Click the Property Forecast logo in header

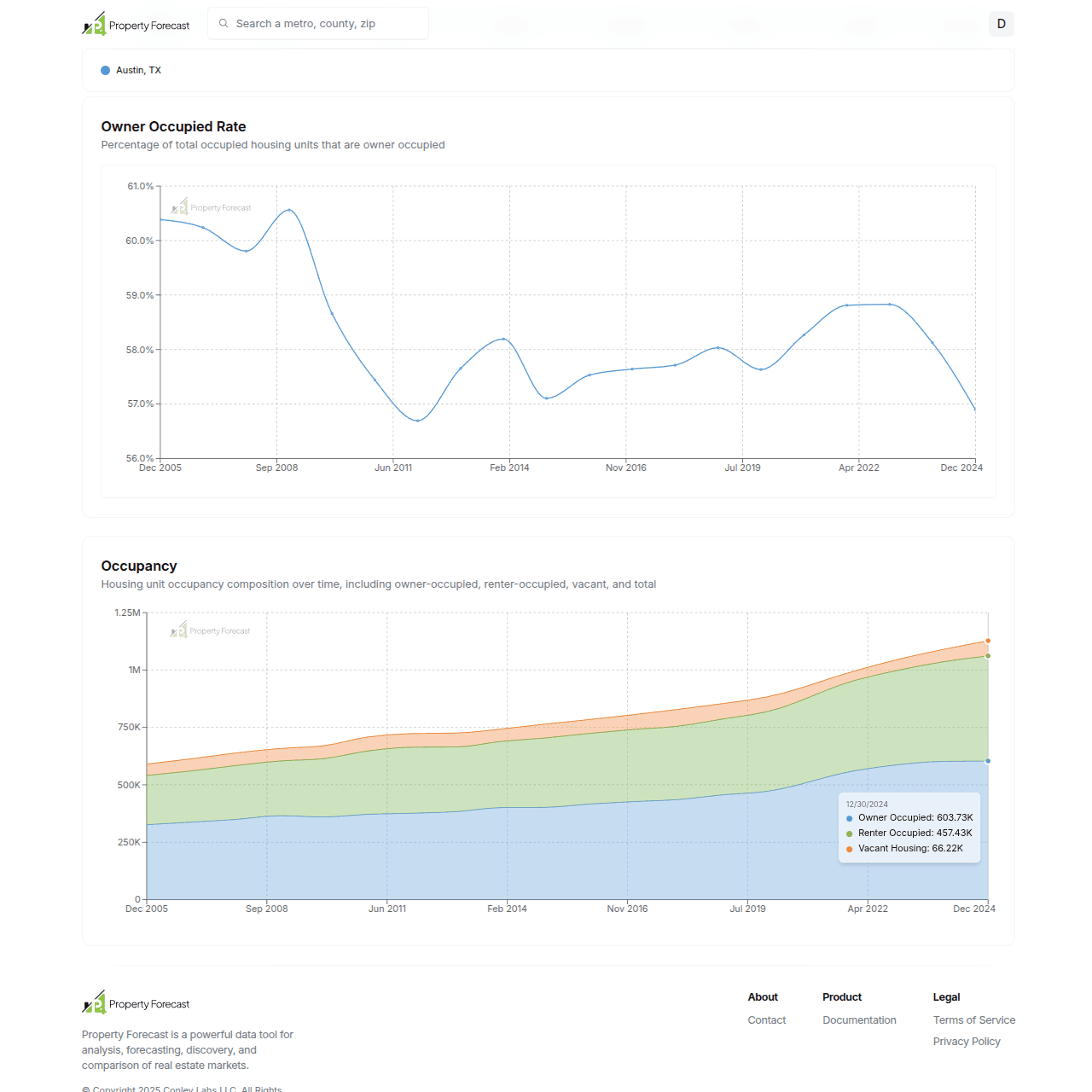136,25
